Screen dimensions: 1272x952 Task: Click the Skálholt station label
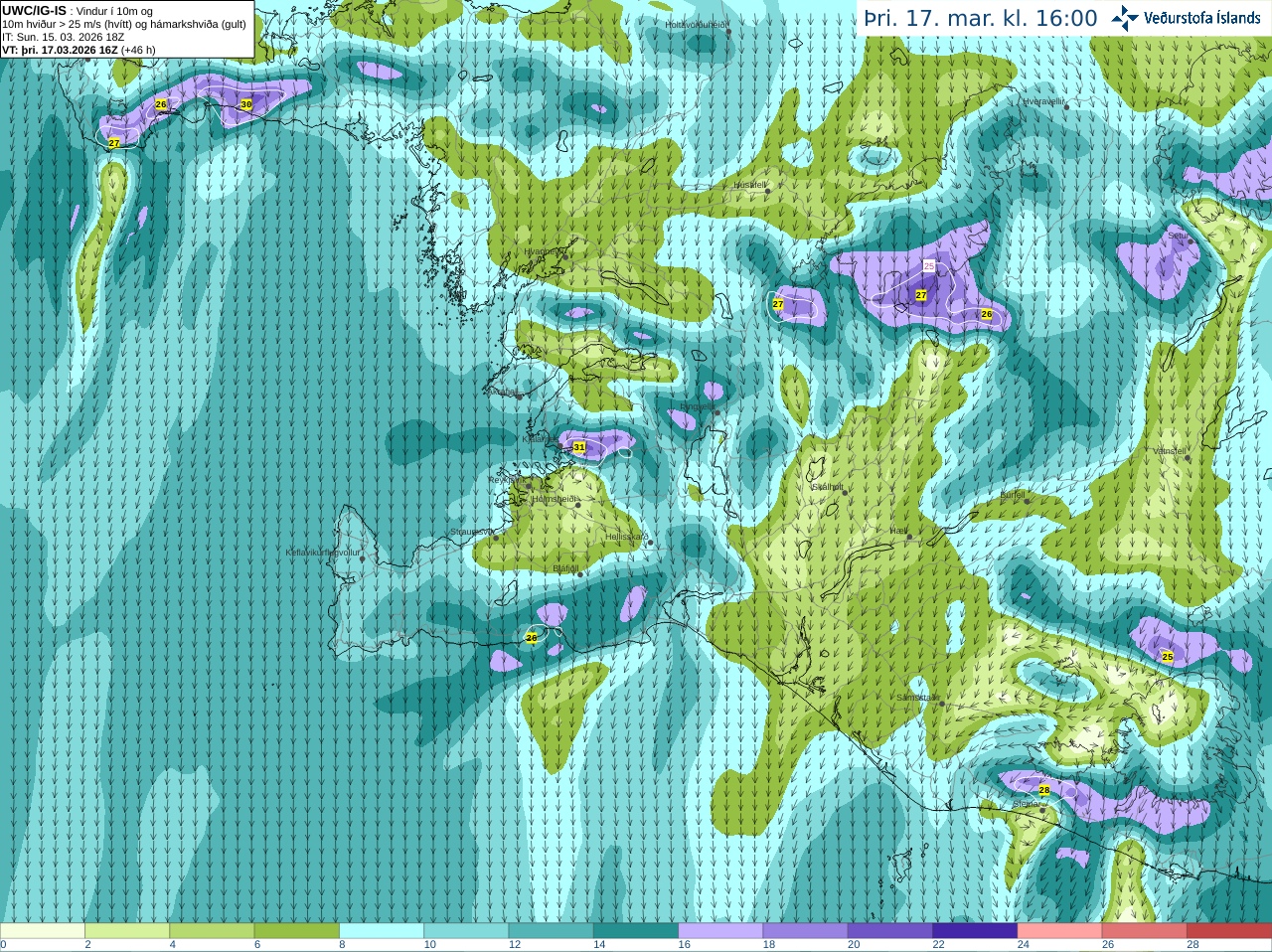828,487
